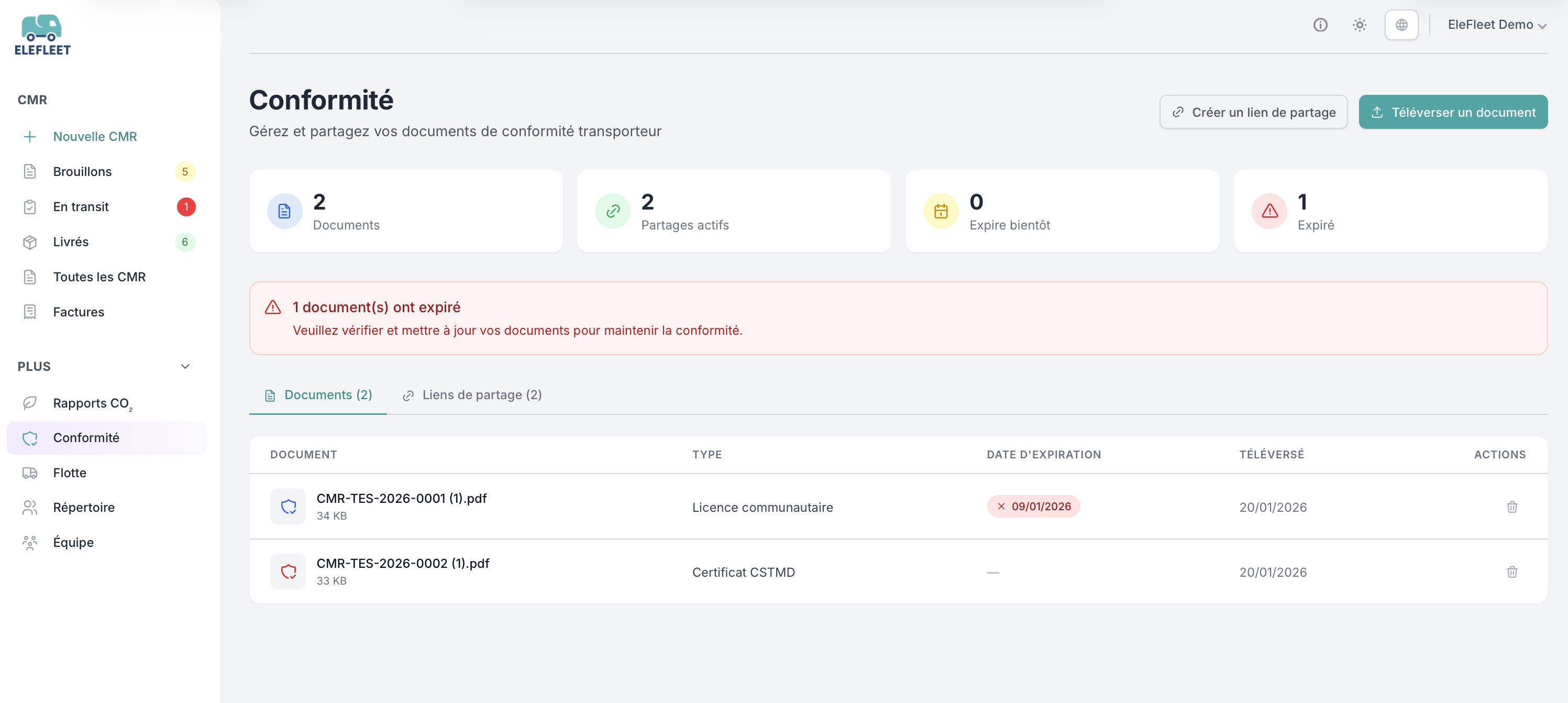Screen dimensions: 1568x703
Task: Click blue shield icon of Licence communautaire row
Action: click(288, 507)
